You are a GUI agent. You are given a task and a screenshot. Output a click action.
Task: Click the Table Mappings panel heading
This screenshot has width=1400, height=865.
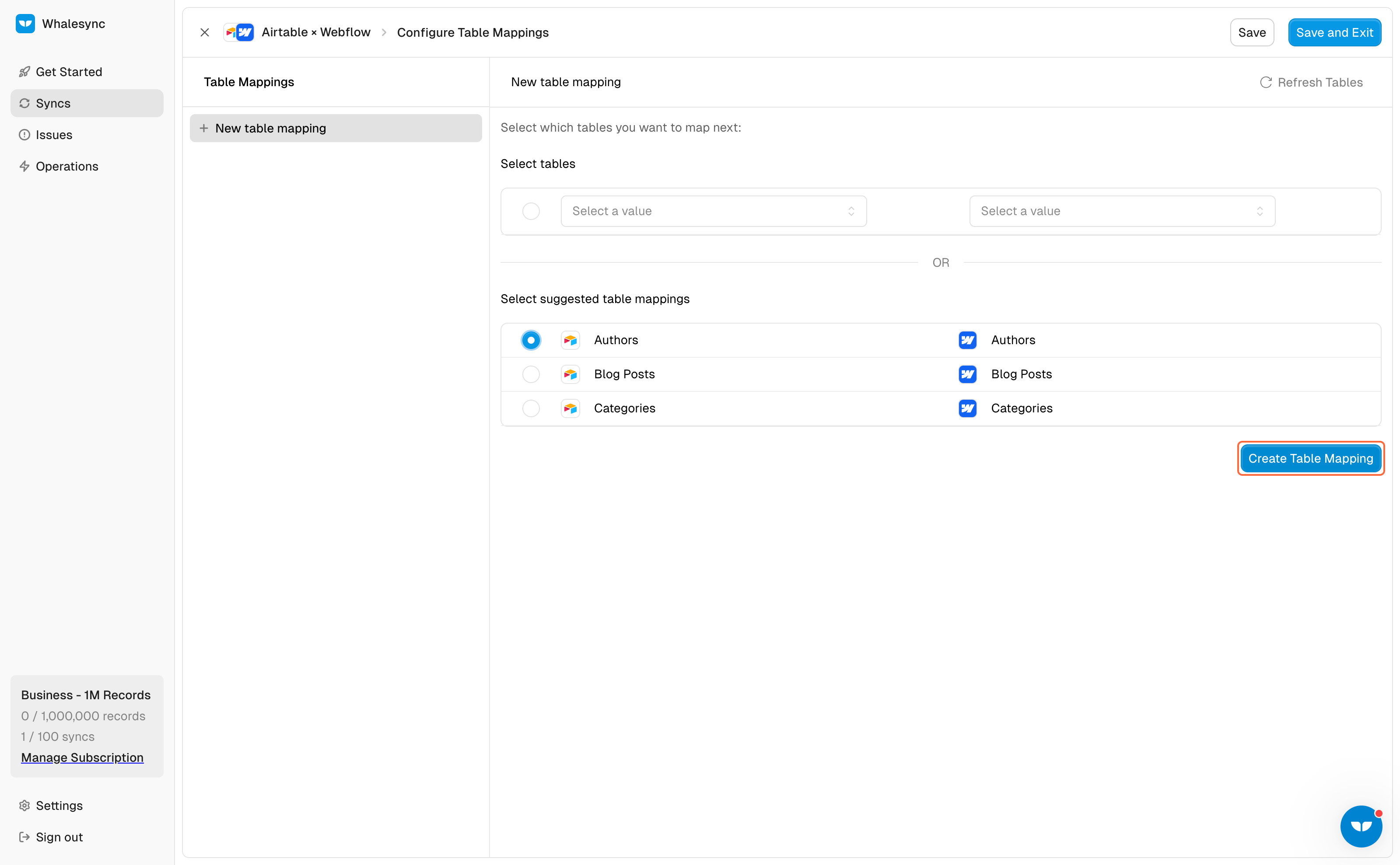[249, 82]
